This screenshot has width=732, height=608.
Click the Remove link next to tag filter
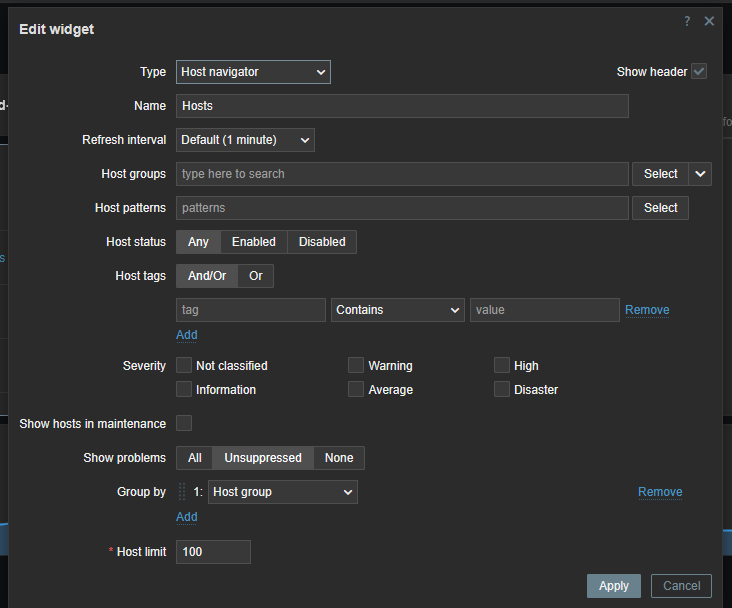[x=647, y=310]
